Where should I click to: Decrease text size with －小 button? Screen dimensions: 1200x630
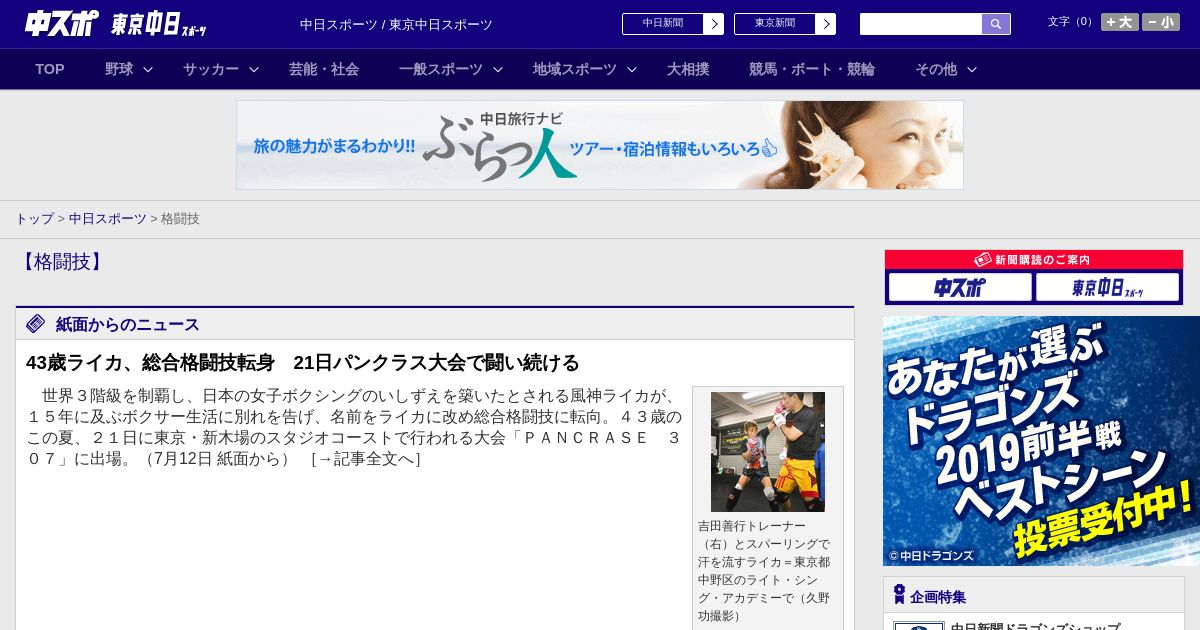[1161, 22]
